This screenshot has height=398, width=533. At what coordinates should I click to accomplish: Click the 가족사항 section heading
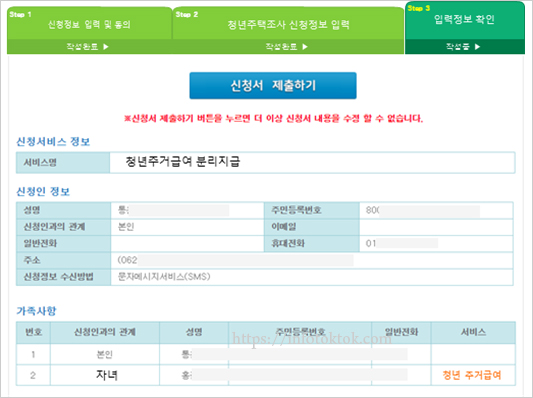[36, 311]
